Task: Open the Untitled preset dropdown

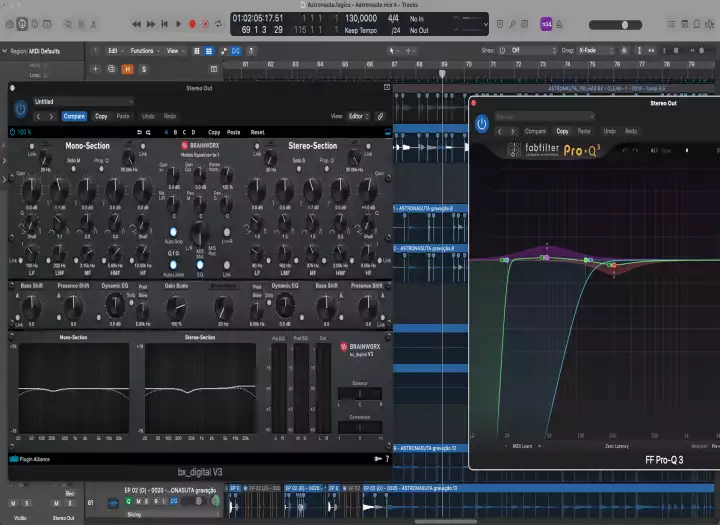Action: point(83,102)
